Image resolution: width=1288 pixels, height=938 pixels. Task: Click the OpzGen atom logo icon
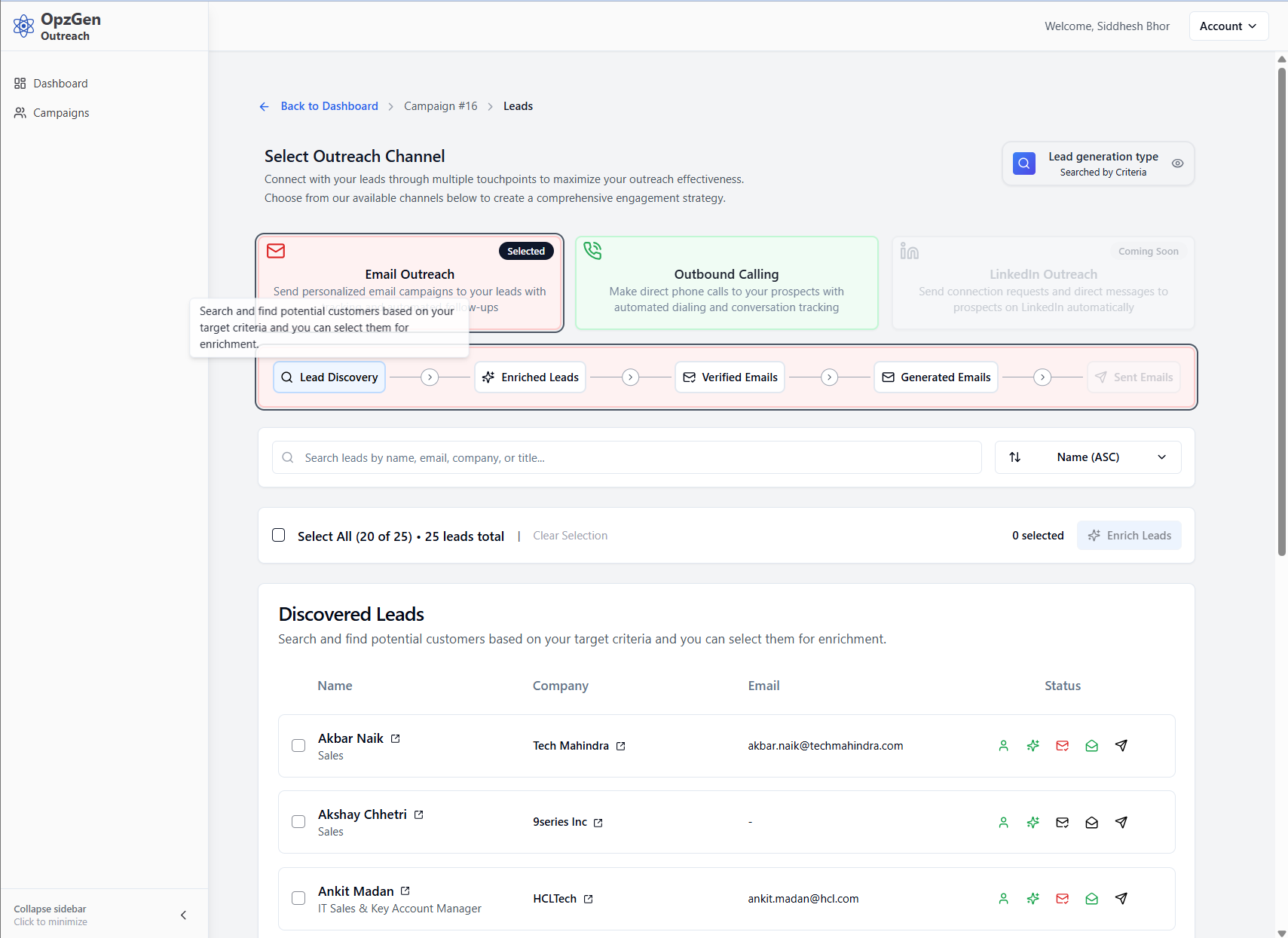[23, 26]
